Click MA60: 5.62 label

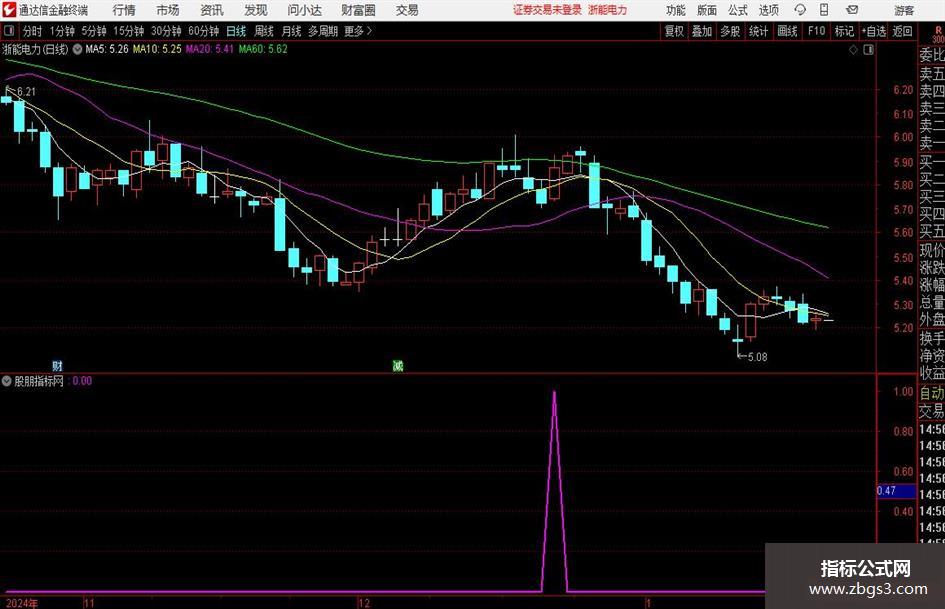[x=263, y=49]
